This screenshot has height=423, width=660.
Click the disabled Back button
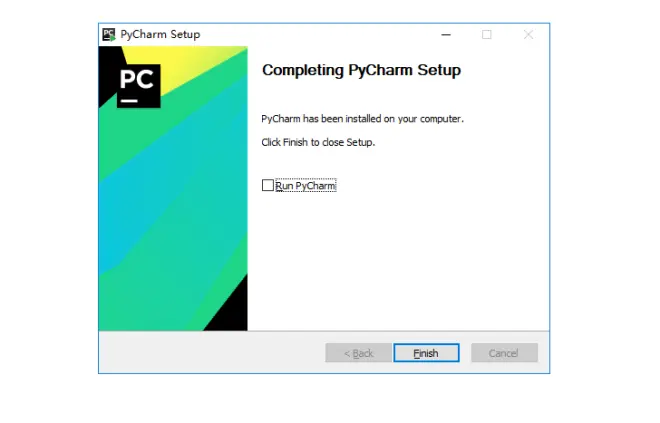[x=359, y=353]
